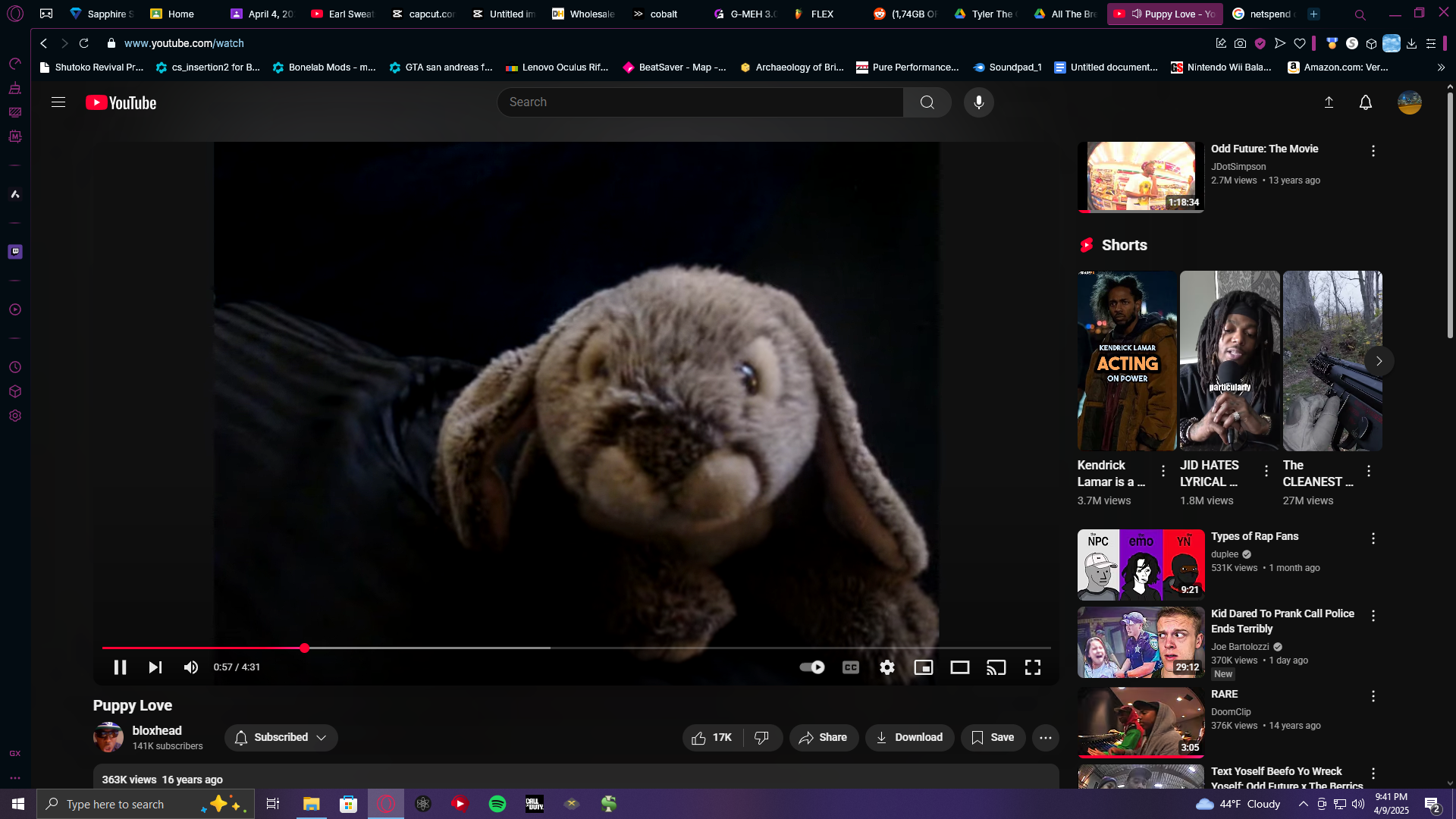This screenshot has width=1456, height=819.
Task: Open the bloxhead channel link
Action: [x=157, y=730]
